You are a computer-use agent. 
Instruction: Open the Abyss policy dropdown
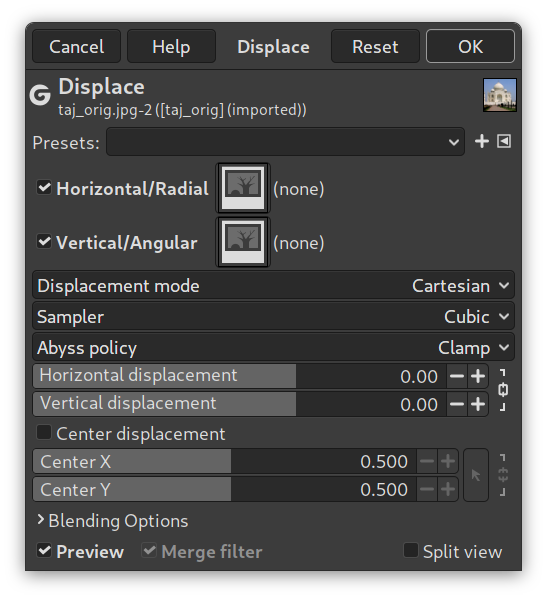[274, 347]
